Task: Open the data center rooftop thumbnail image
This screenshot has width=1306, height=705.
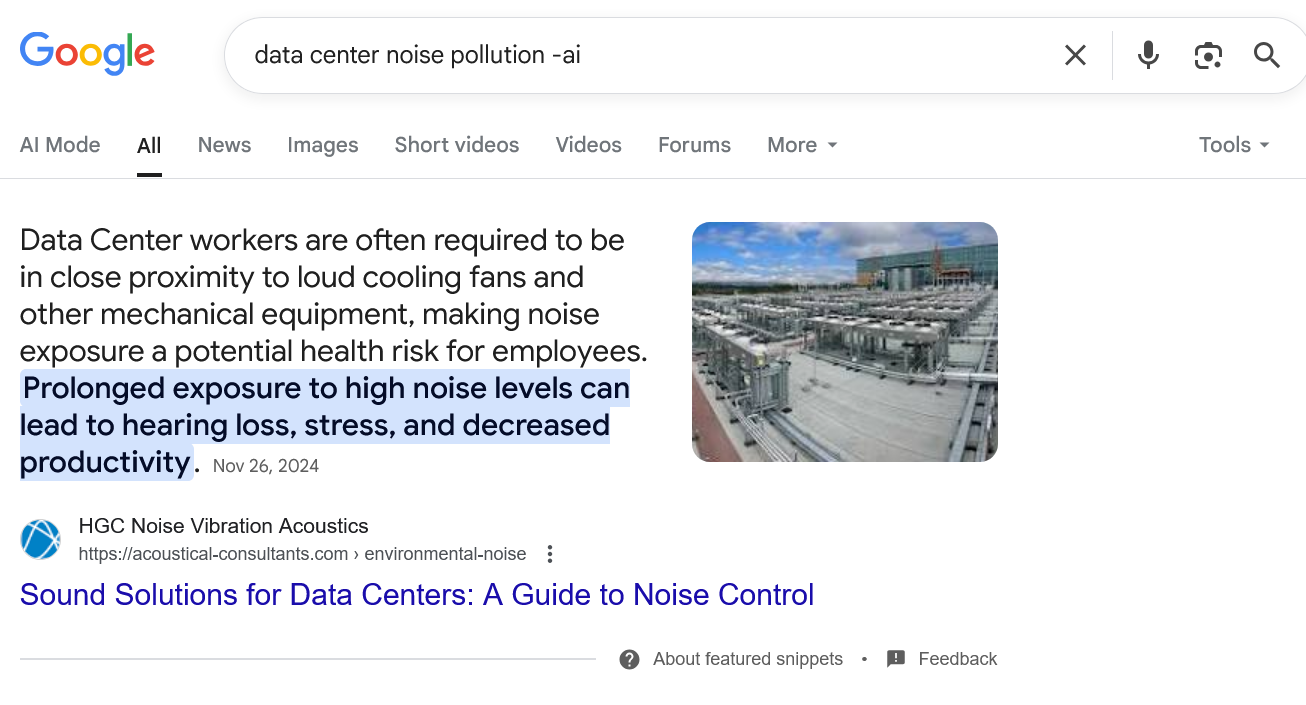Action: [x=845, y=342]
